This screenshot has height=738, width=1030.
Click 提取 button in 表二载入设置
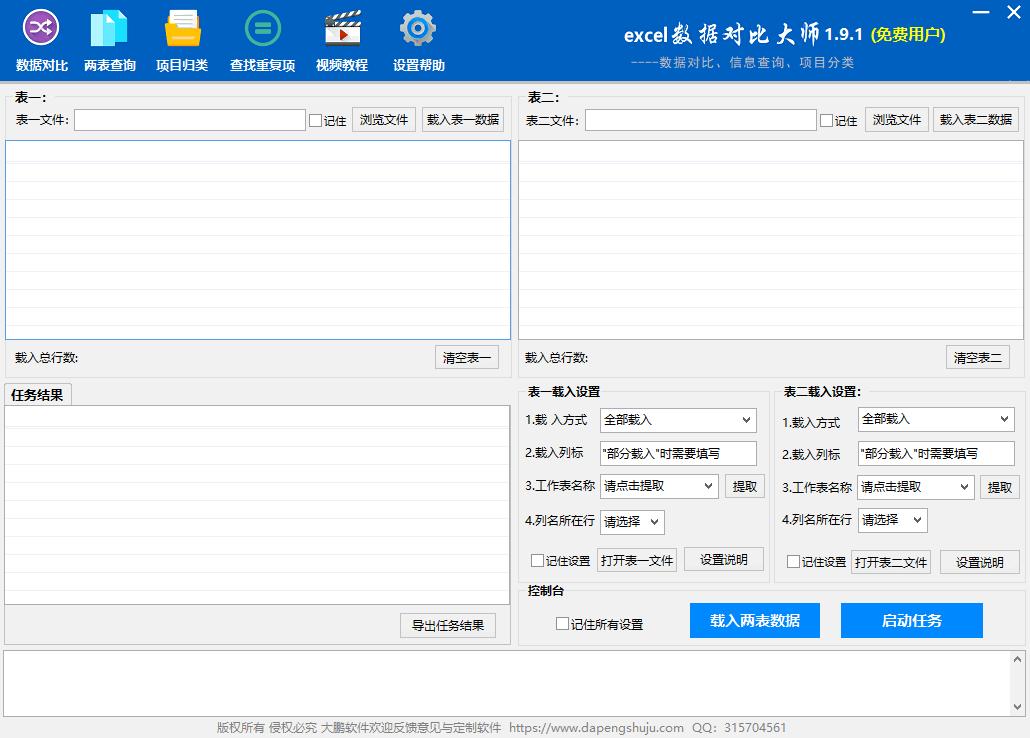click(999, 487)
